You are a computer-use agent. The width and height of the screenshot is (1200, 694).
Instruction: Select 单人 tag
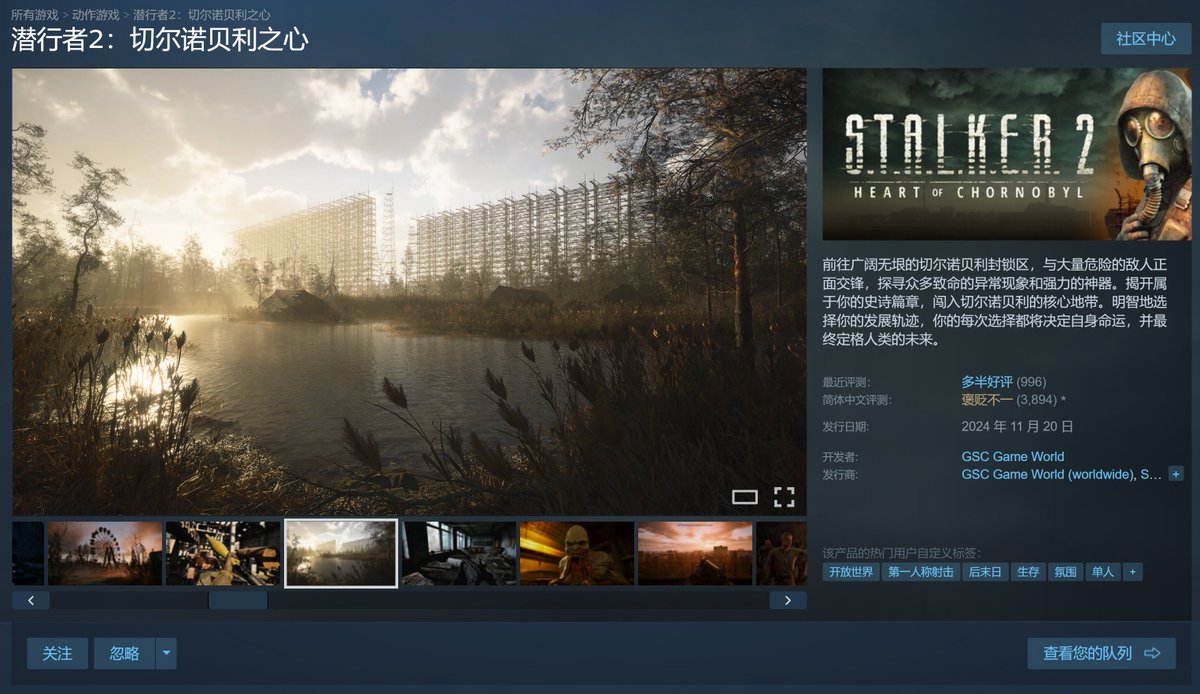click(x=1102, y=572)
